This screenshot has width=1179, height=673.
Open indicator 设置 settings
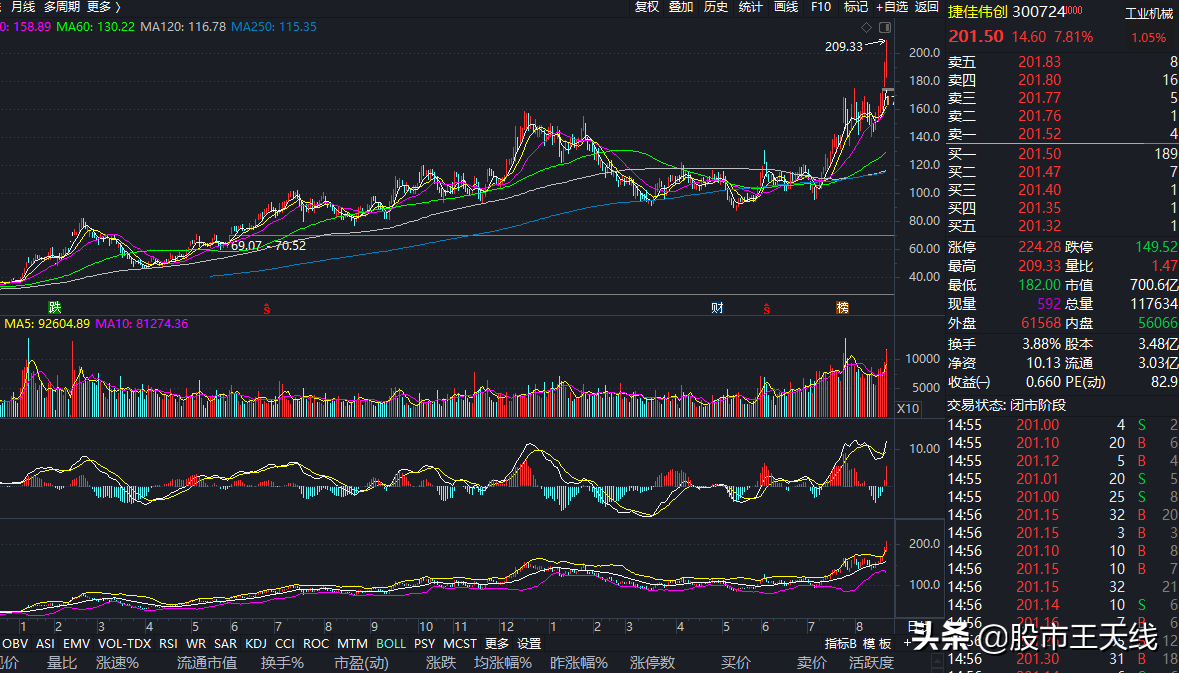coord(529,643)
